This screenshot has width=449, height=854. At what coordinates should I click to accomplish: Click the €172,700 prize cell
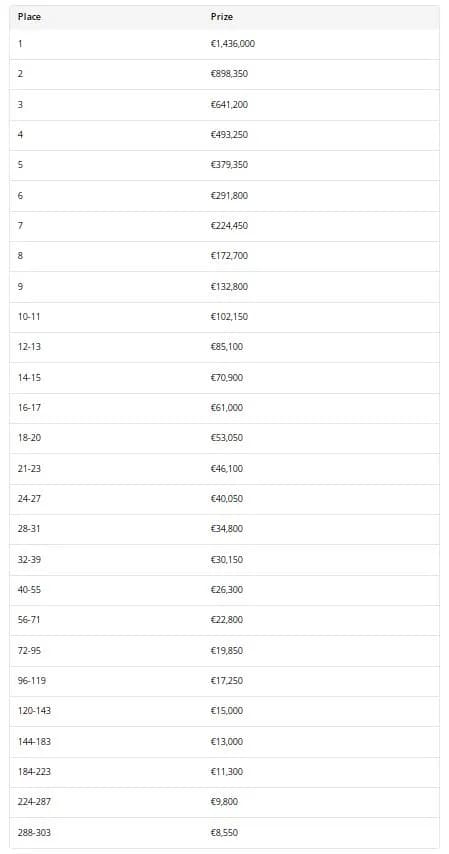point(229,255)
